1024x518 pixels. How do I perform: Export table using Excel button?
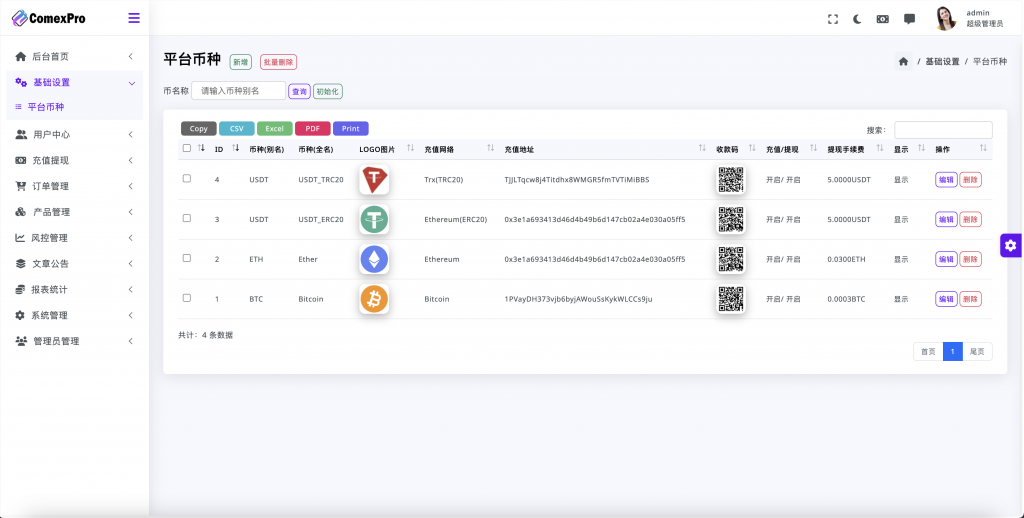(274, 128)
